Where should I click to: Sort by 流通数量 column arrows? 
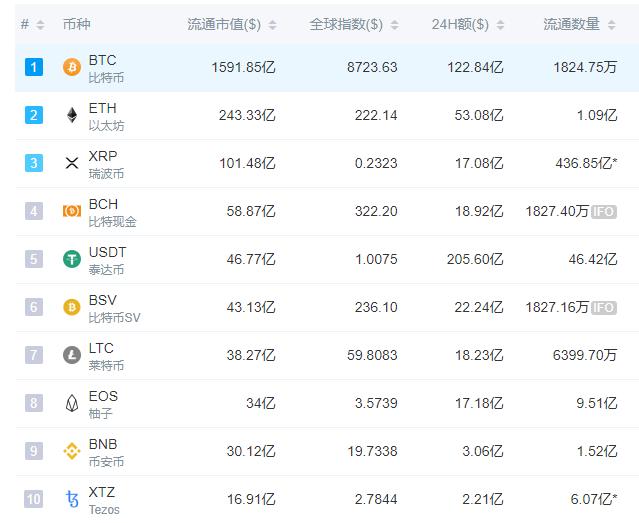pyautogui.click(x=611, y=25)
